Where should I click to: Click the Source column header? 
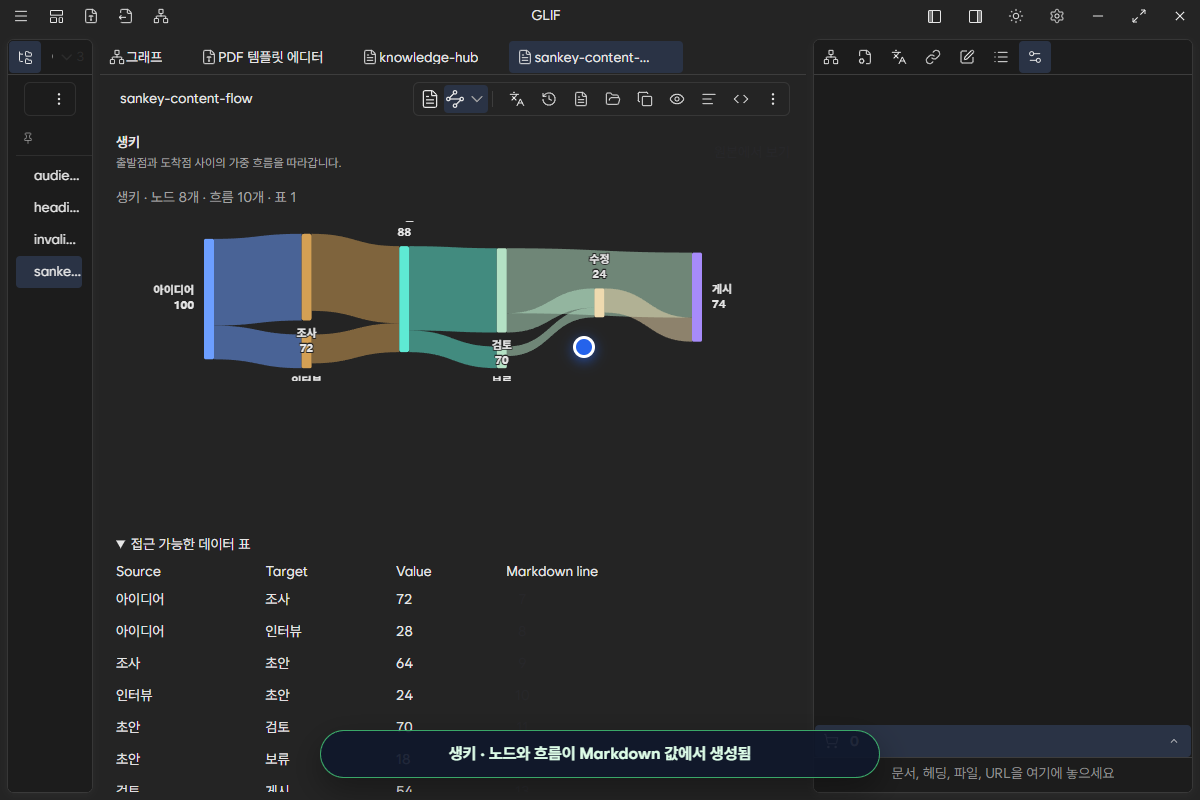138,572
